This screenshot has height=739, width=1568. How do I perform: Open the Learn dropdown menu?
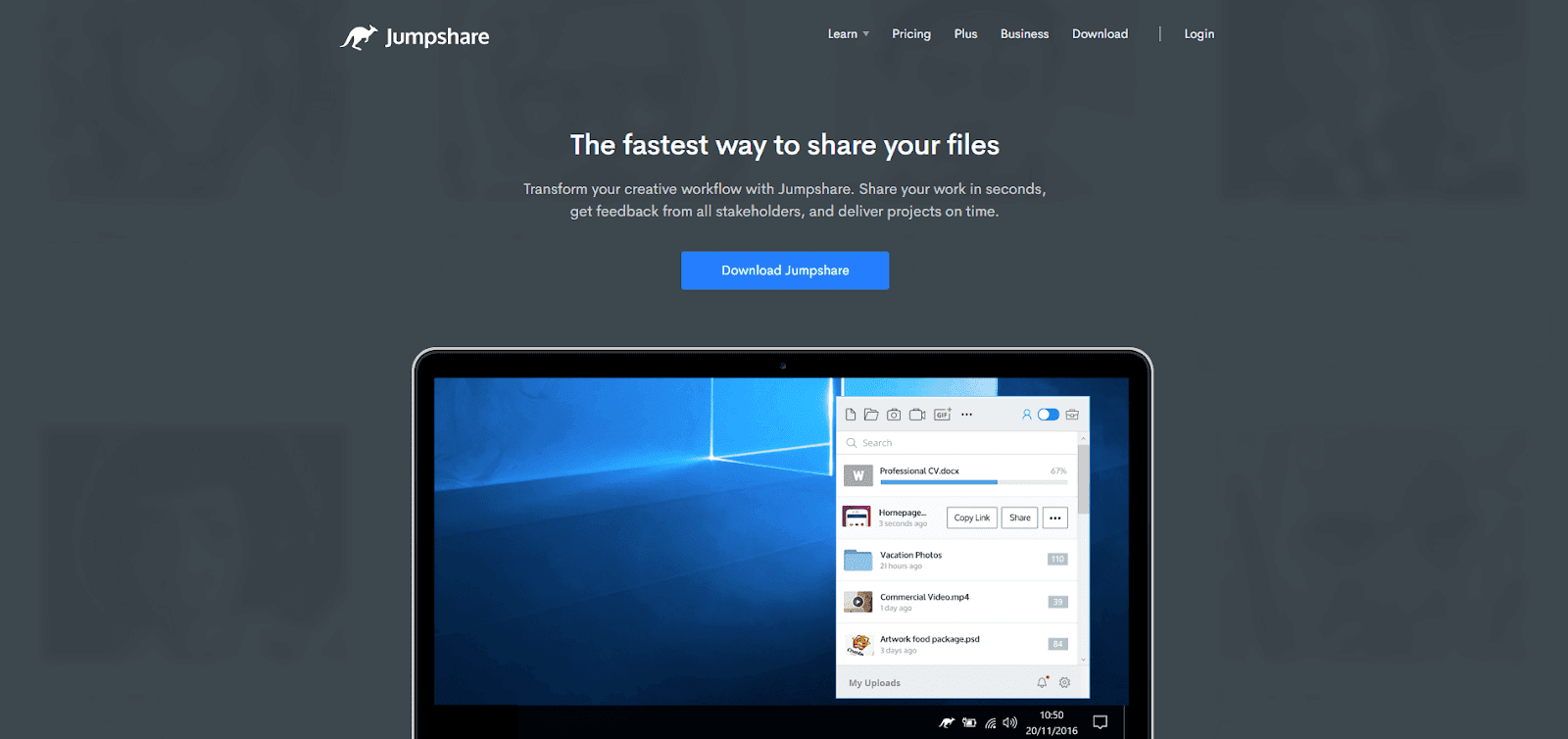848,34
